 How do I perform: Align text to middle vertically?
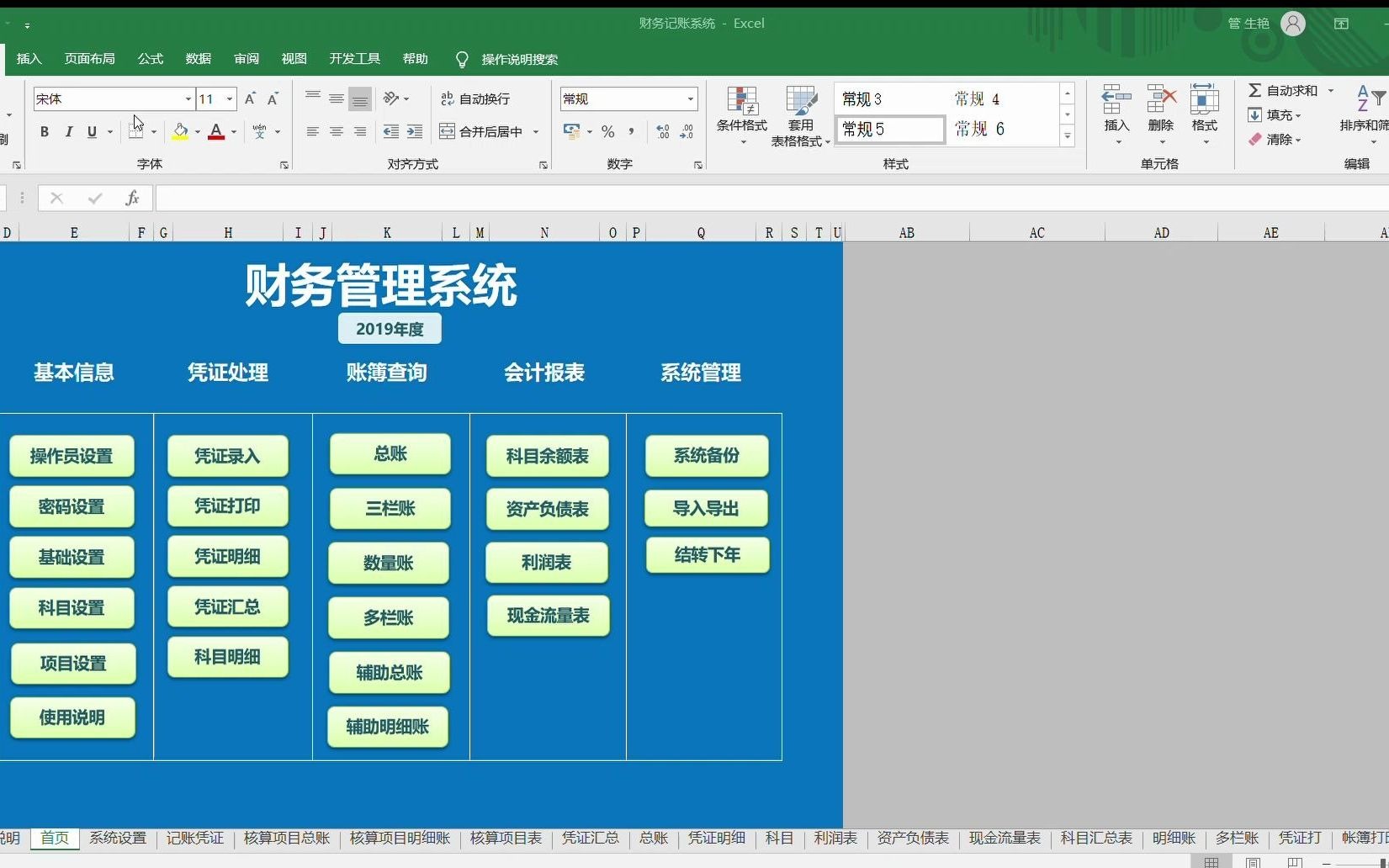point(337,98)
